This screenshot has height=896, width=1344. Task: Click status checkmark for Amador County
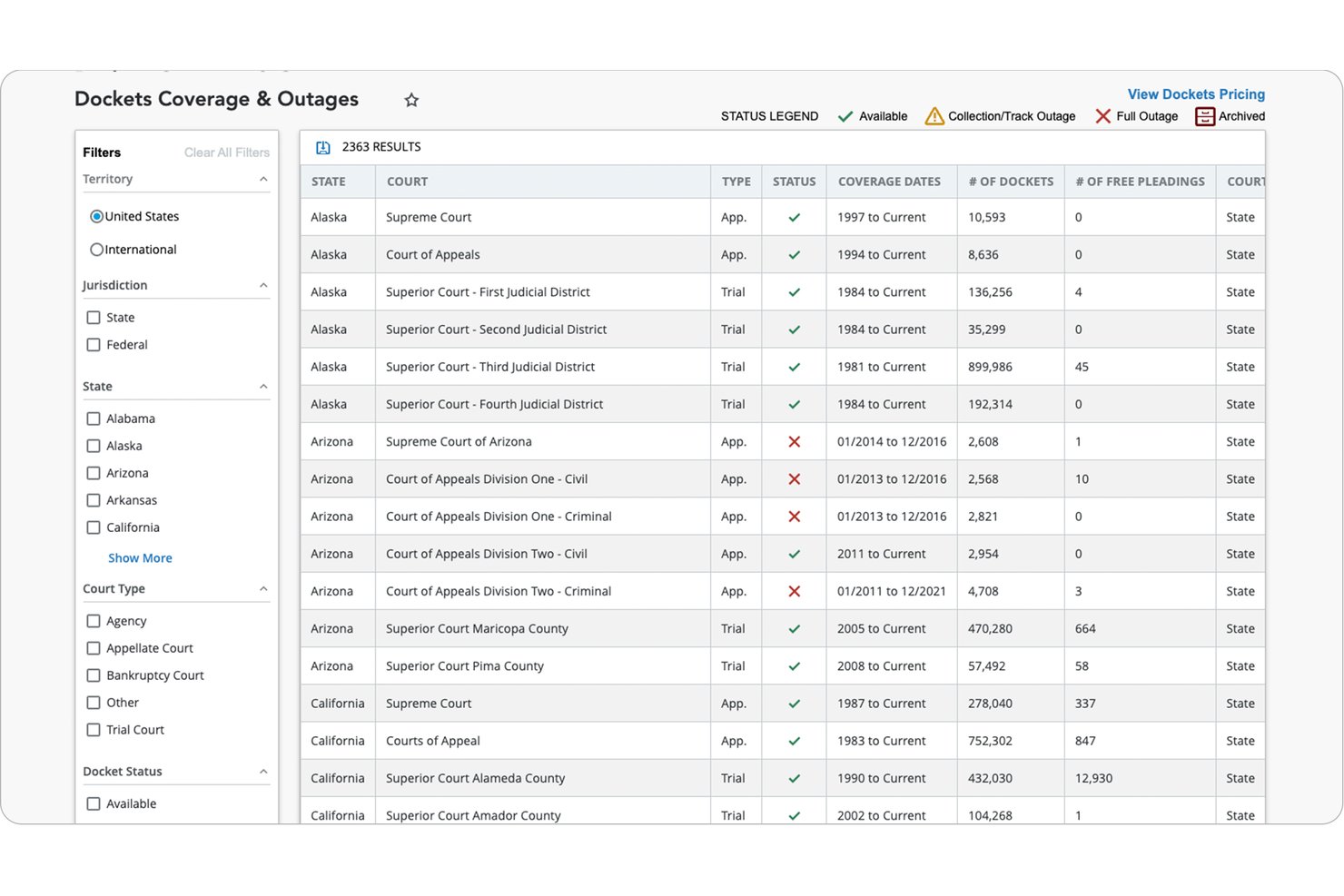(x=794, y=815)
